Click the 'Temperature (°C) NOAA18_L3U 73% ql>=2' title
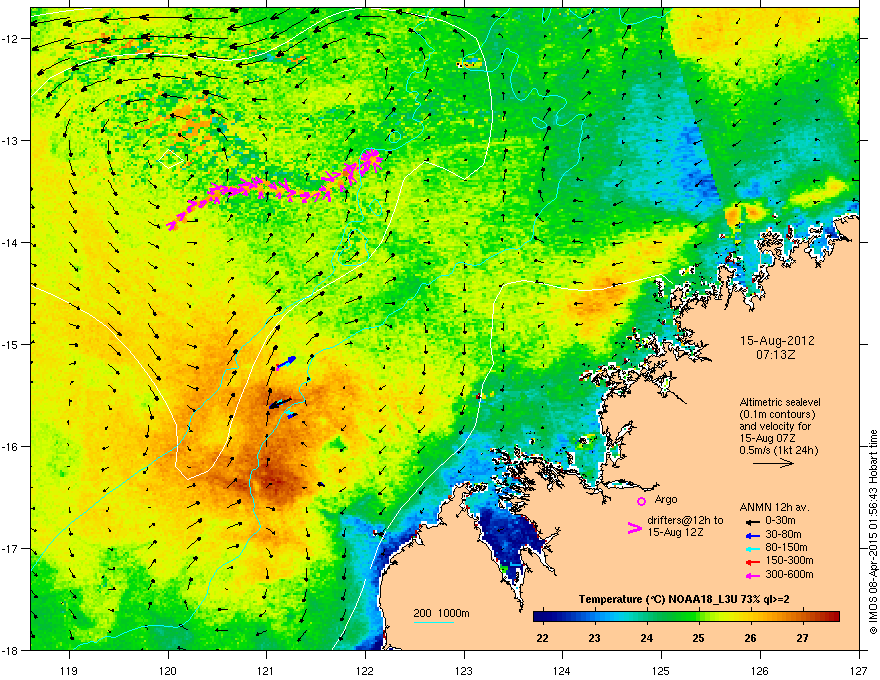This screenshot has height=680, width=880. [684, 600]
